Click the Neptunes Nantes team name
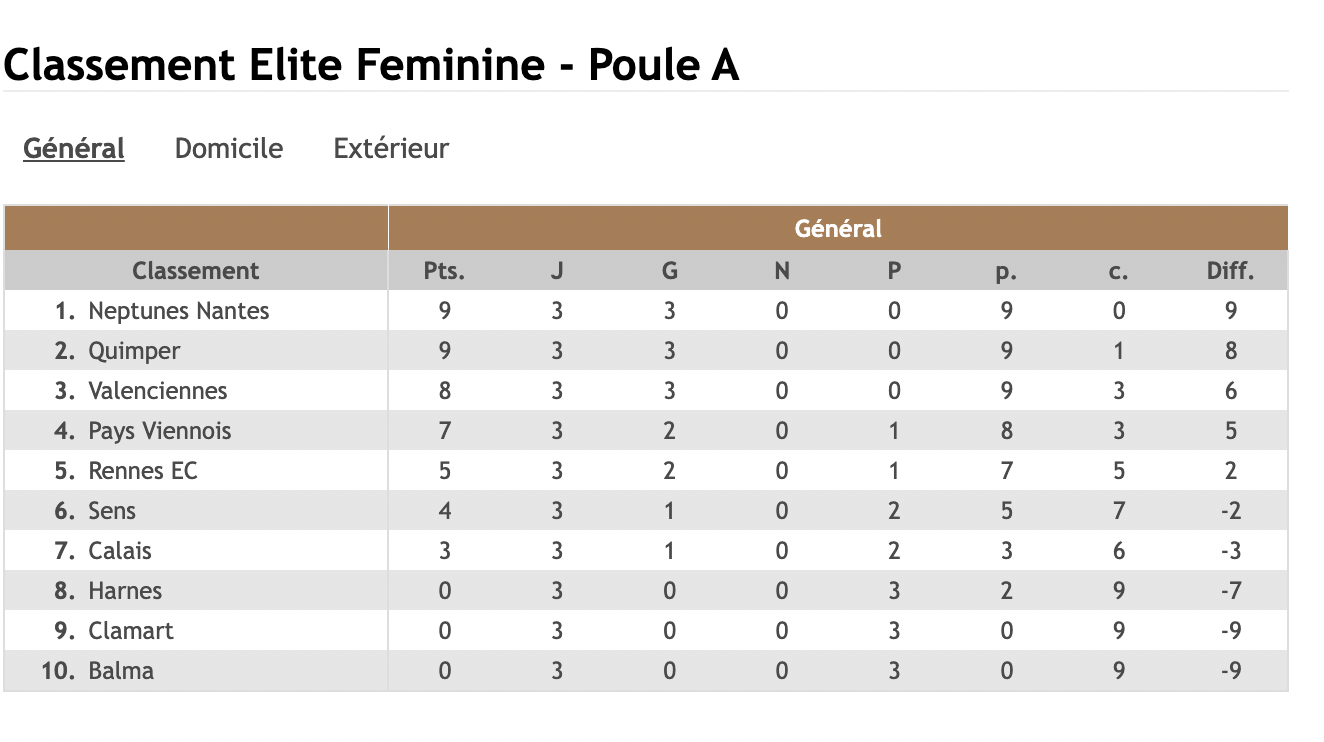This screenshot has height=742, width=1324. (x=179, y=311)
